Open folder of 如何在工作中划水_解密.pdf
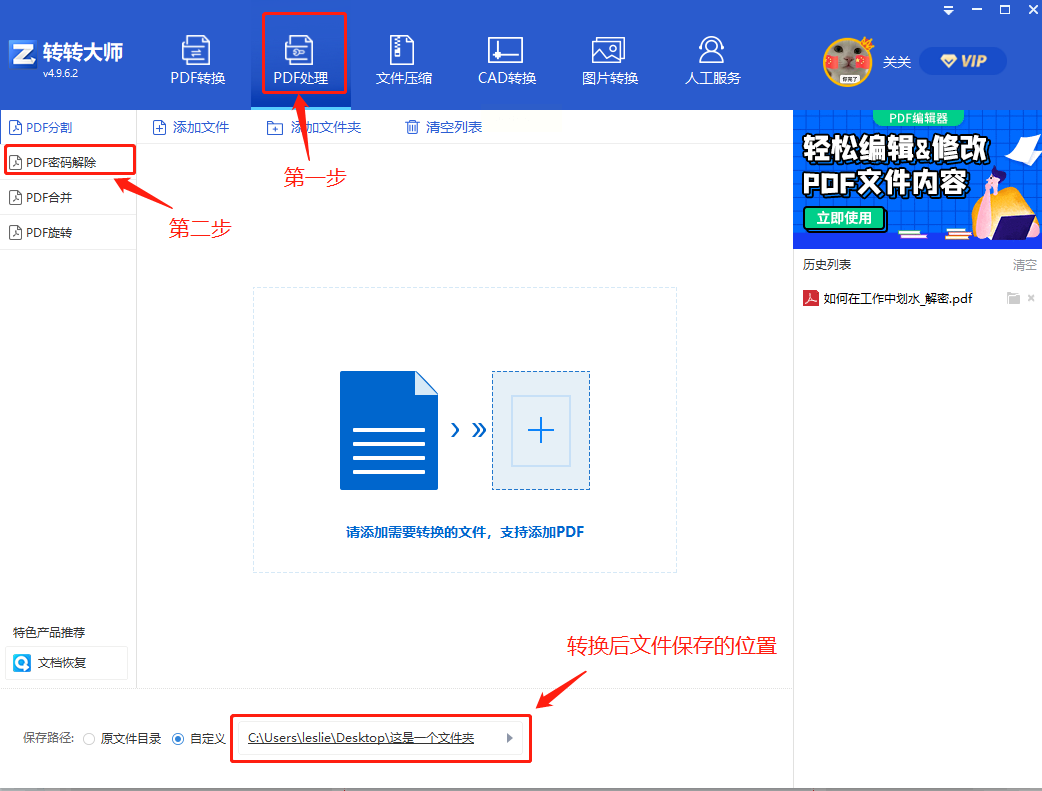Viewport: 1042px width, 791px height. (x=1013, y=298)
